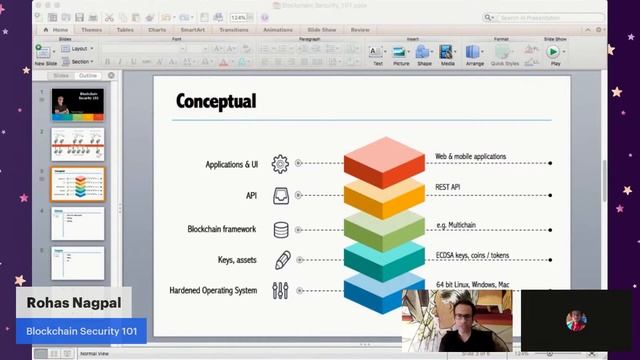Open the SmartArt ribbon tab
640x360 pixels.
coord(193,30)
